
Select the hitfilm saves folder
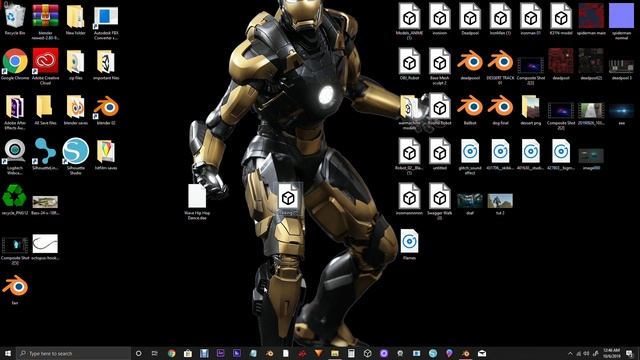(106, 151)
